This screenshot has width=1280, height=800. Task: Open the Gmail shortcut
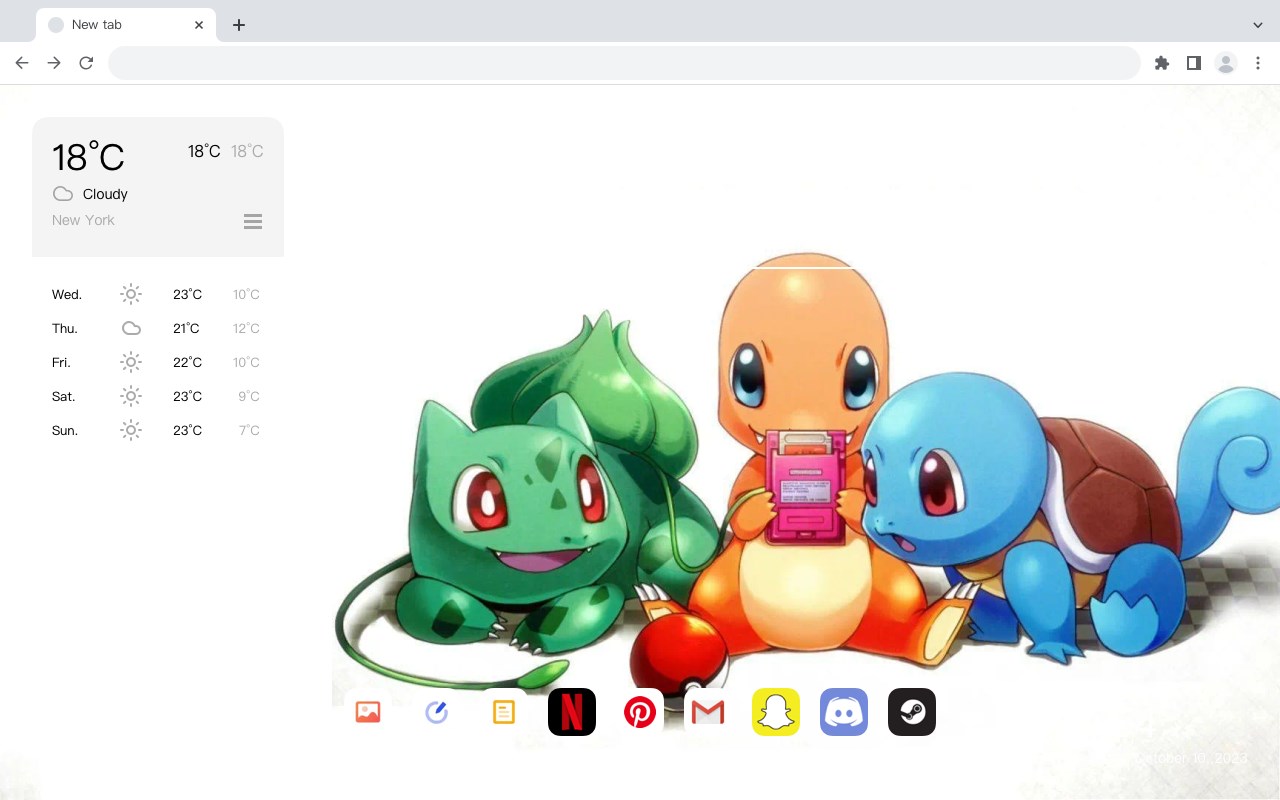pyautogui.click(x=708, y=712)
